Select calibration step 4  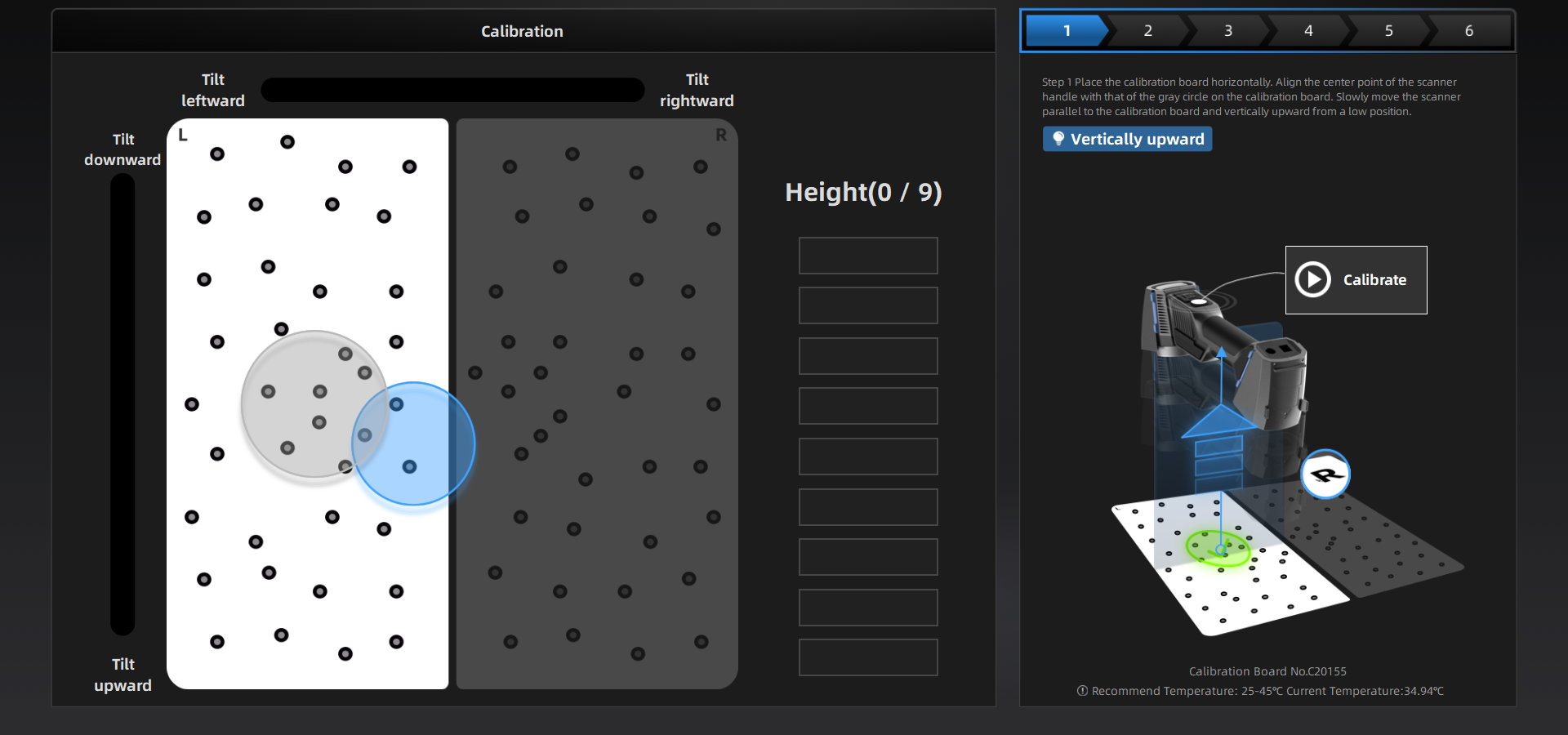pos(1307,31)
